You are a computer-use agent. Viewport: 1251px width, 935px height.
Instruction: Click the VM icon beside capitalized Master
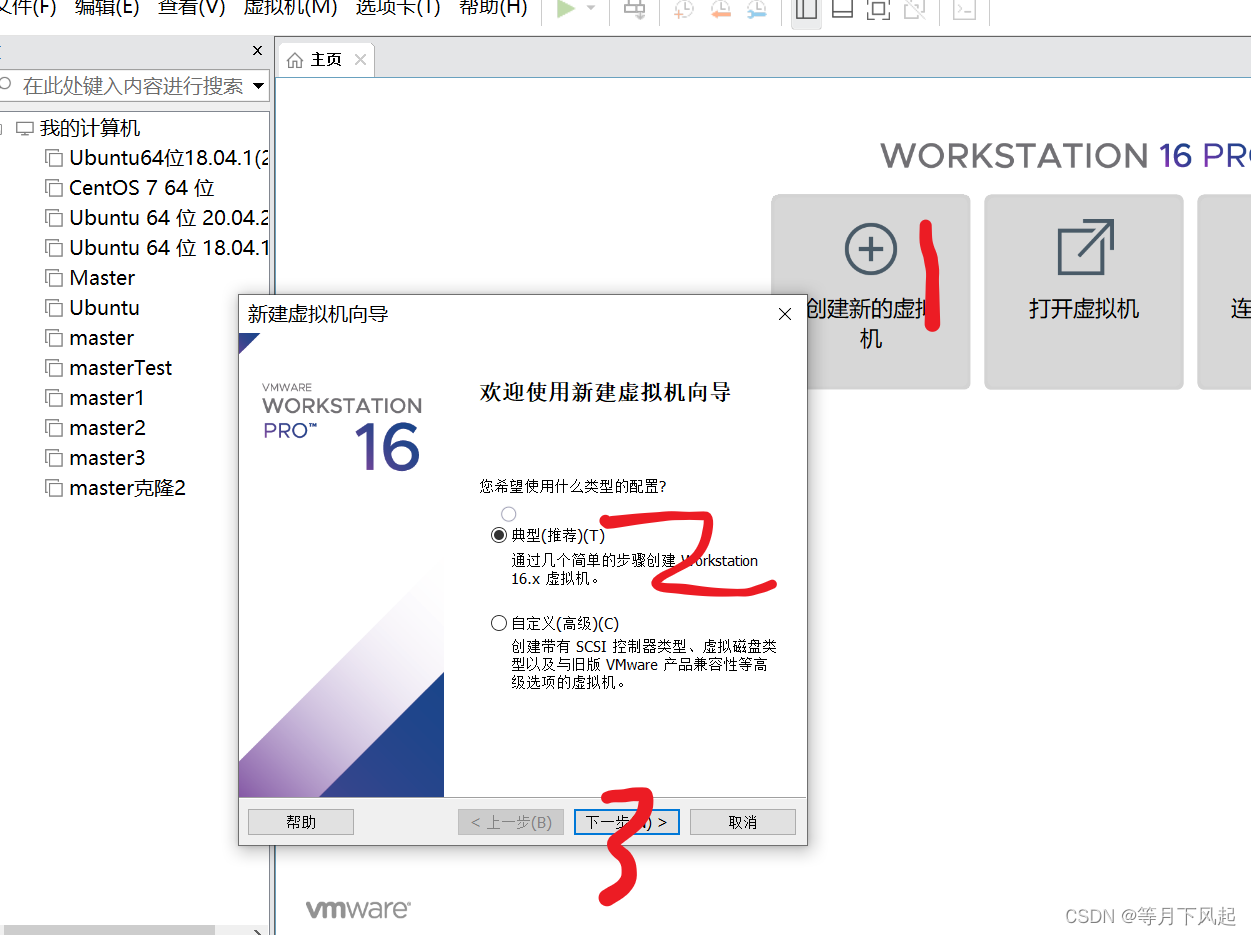[x=53, y=278]
